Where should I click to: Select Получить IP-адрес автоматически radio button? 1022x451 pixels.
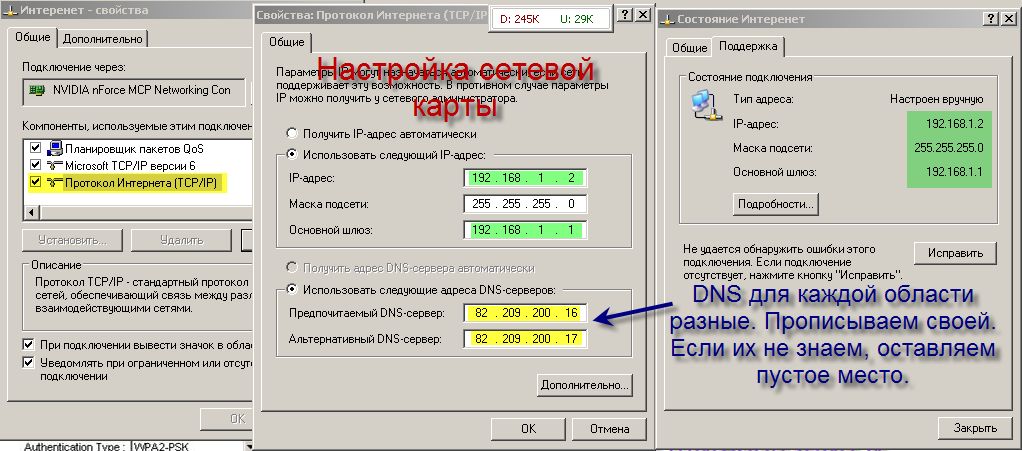click(x=292, y=133)
